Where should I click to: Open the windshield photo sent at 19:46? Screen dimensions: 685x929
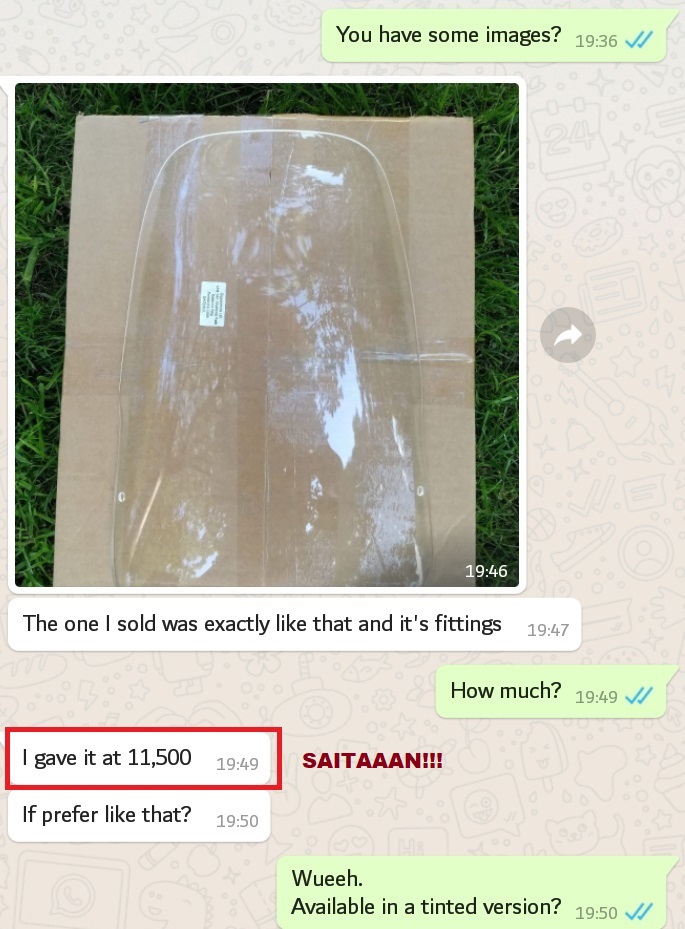[267, 335]
